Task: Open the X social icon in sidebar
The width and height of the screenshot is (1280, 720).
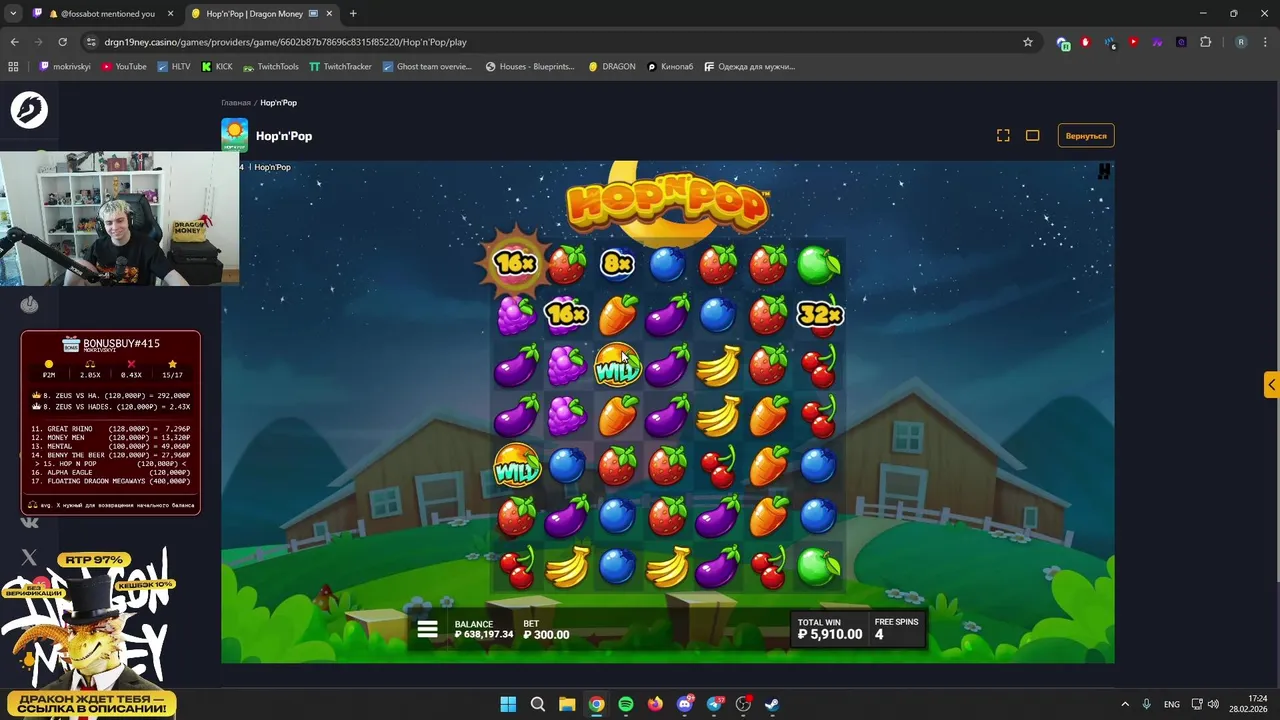Action: click(29, 558)
